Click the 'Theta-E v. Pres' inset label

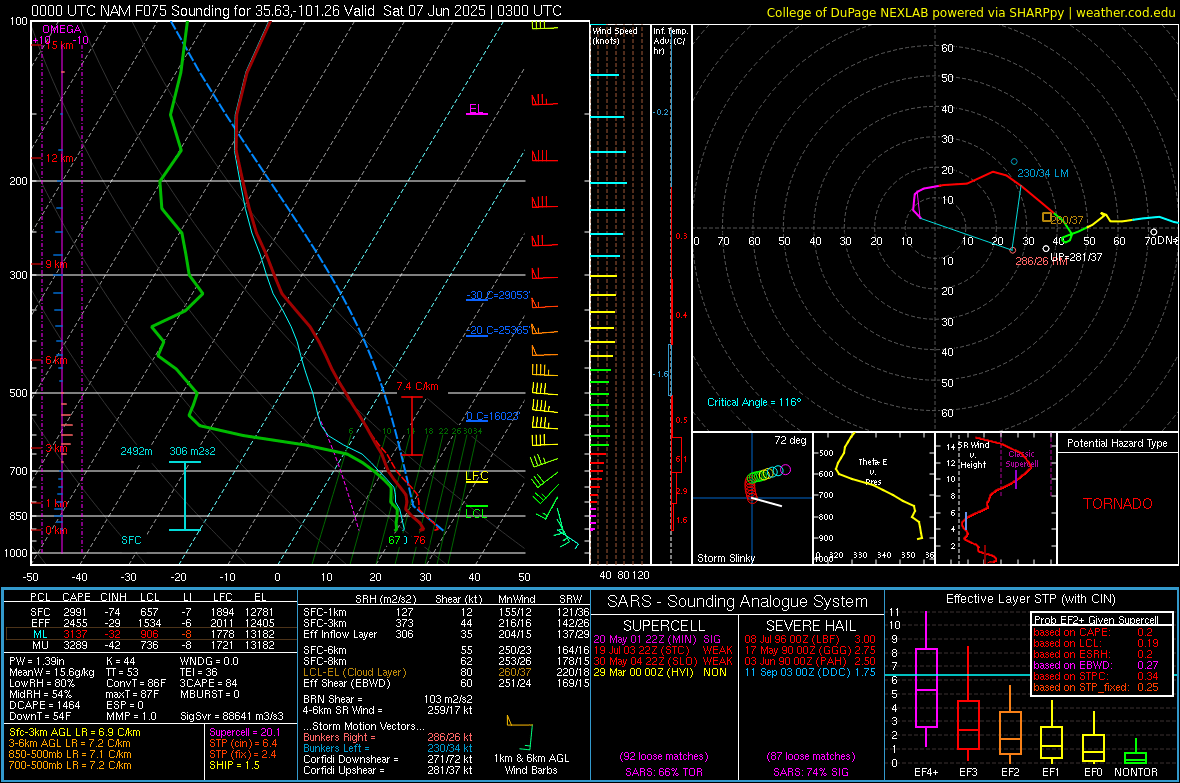coord(873,471)
